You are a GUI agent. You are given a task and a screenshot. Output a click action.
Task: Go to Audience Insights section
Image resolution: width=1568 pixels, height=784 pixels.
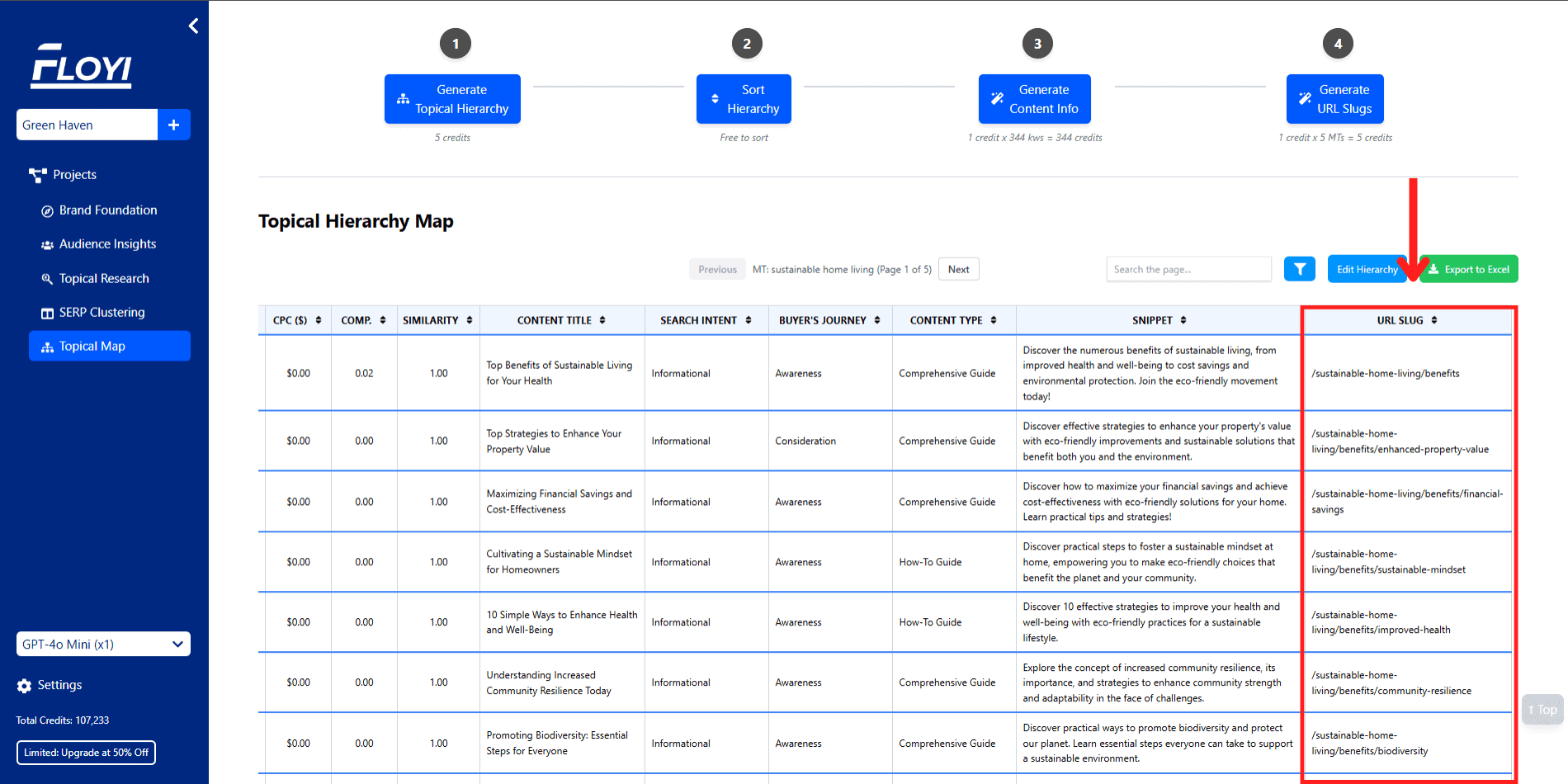tap(107, 244)
